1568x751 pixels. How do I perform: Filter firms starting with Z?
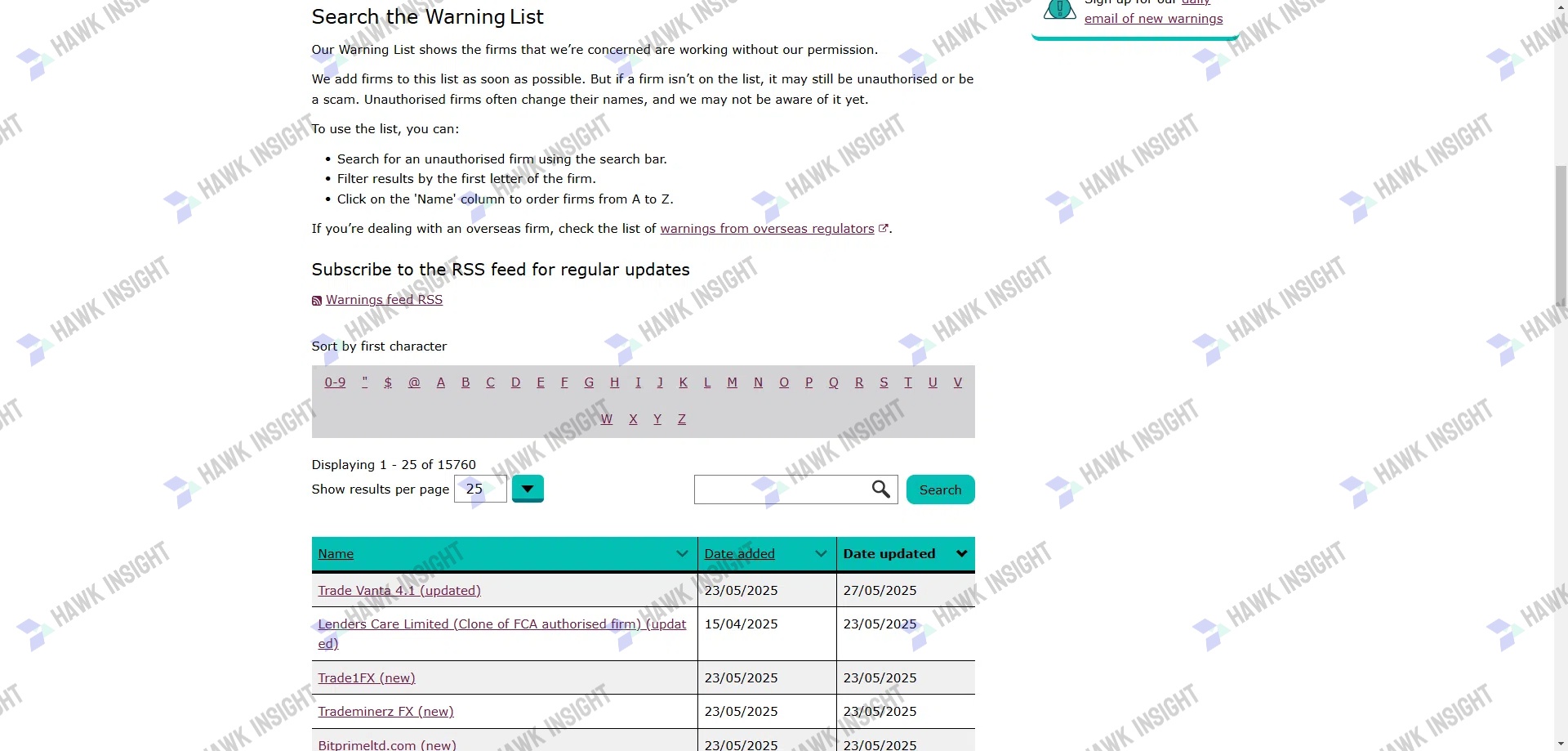point(682,418)
